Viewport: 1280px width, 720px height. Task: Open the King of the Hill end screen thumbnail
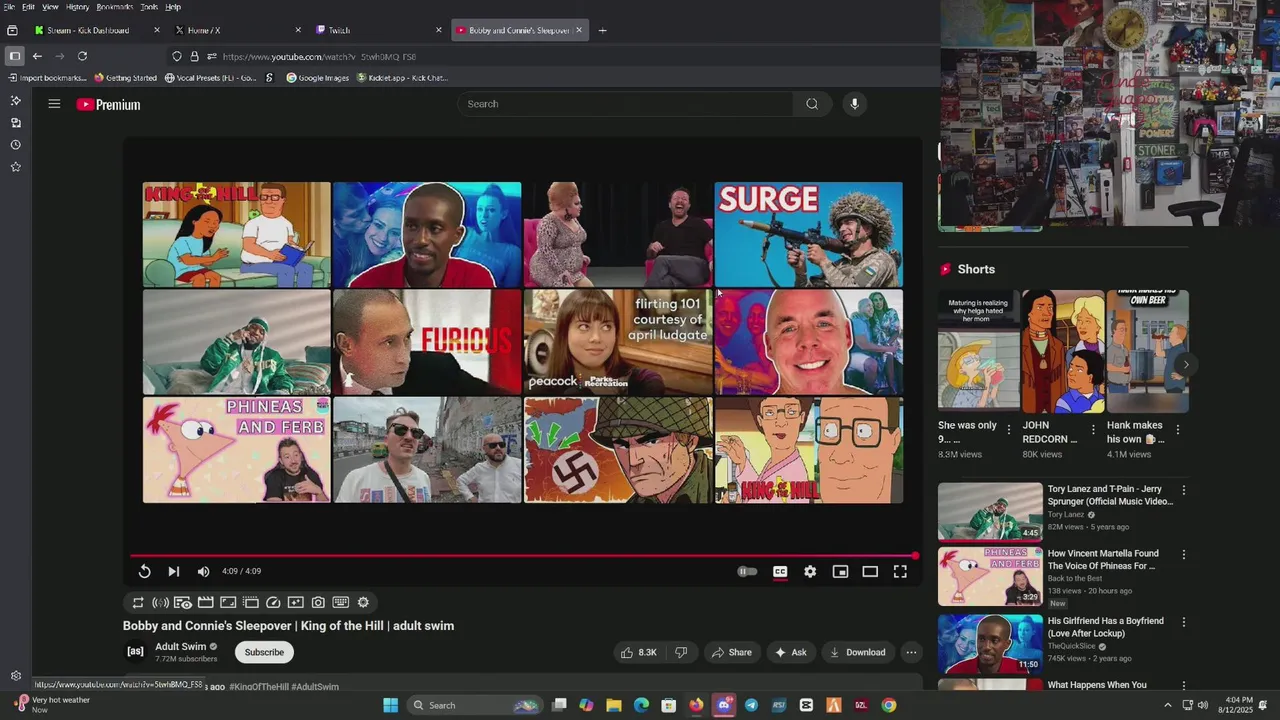pyautogui.click(x=236, y=234)
